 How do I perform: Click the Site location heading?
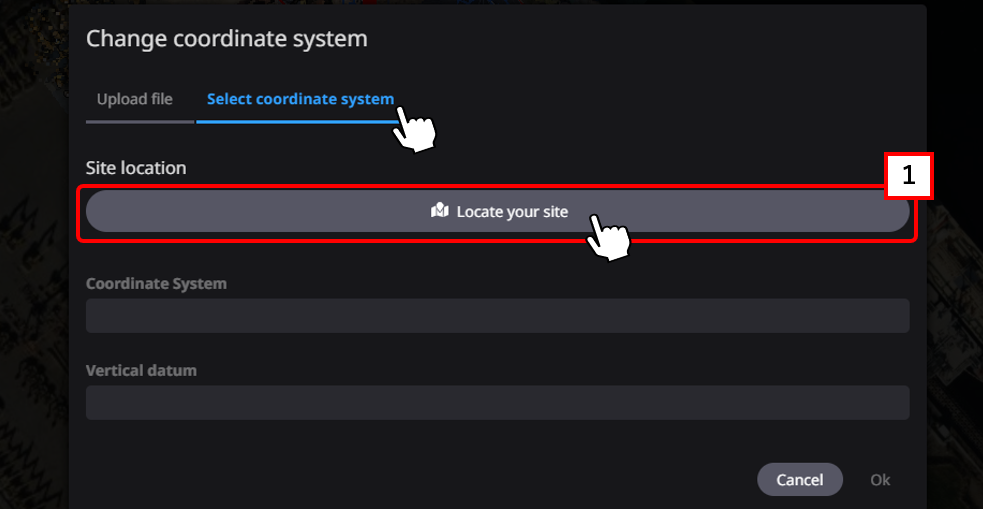pos(136,168)
